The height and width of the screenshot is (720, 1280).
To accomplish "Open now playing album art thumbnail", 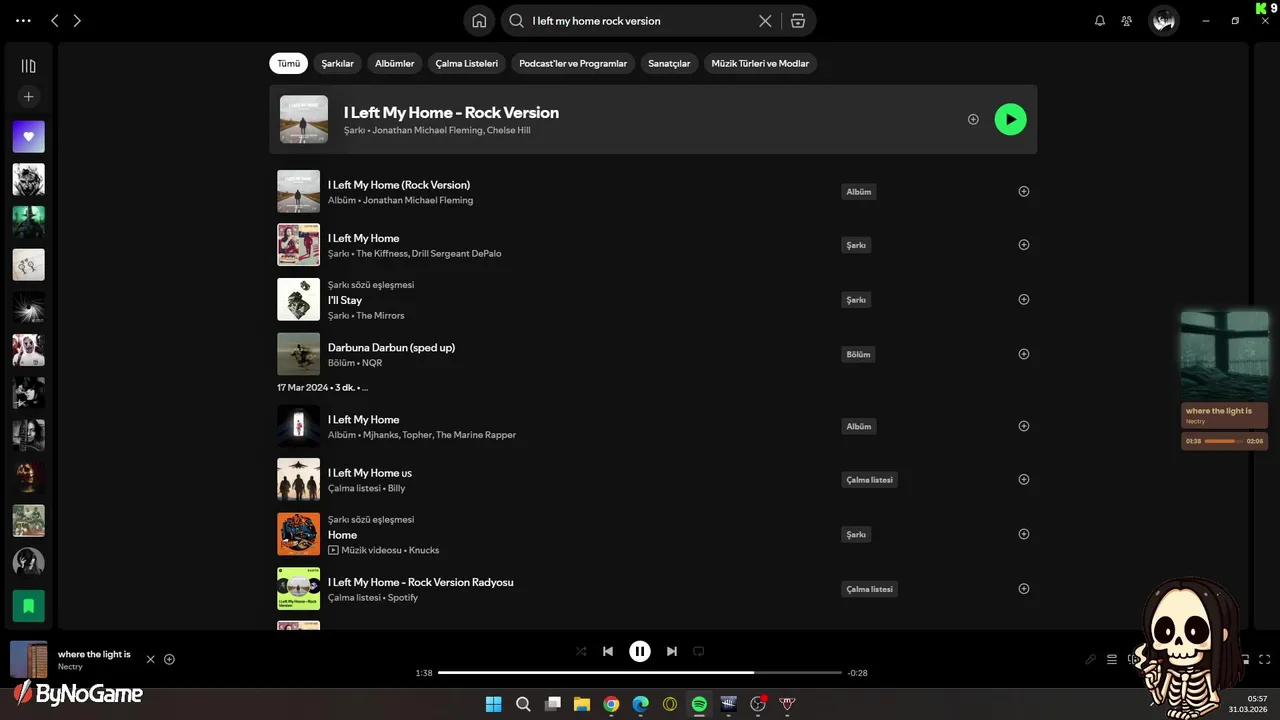I will [x=28, y=659].
